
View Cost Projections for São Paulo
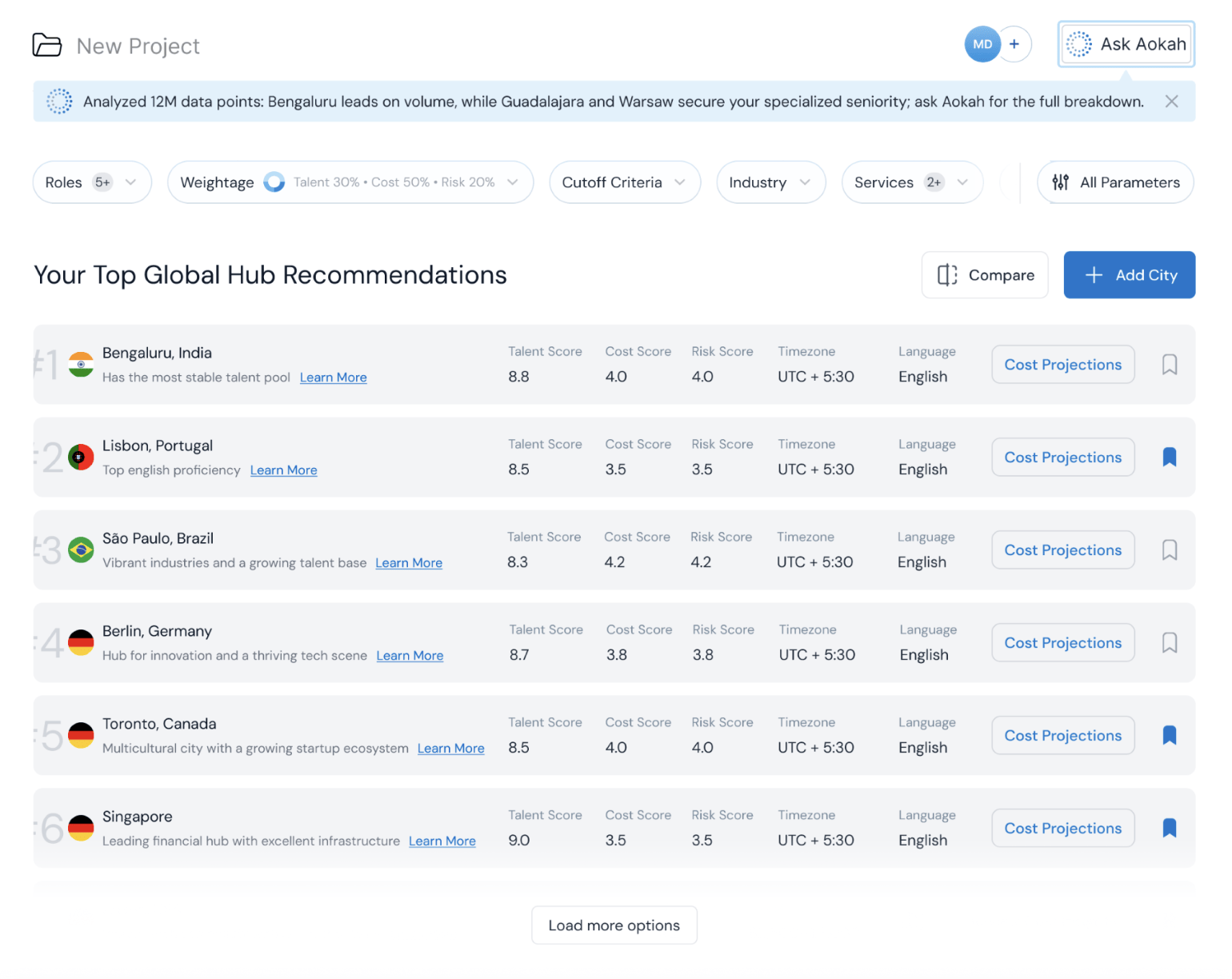click(1063, 550)
